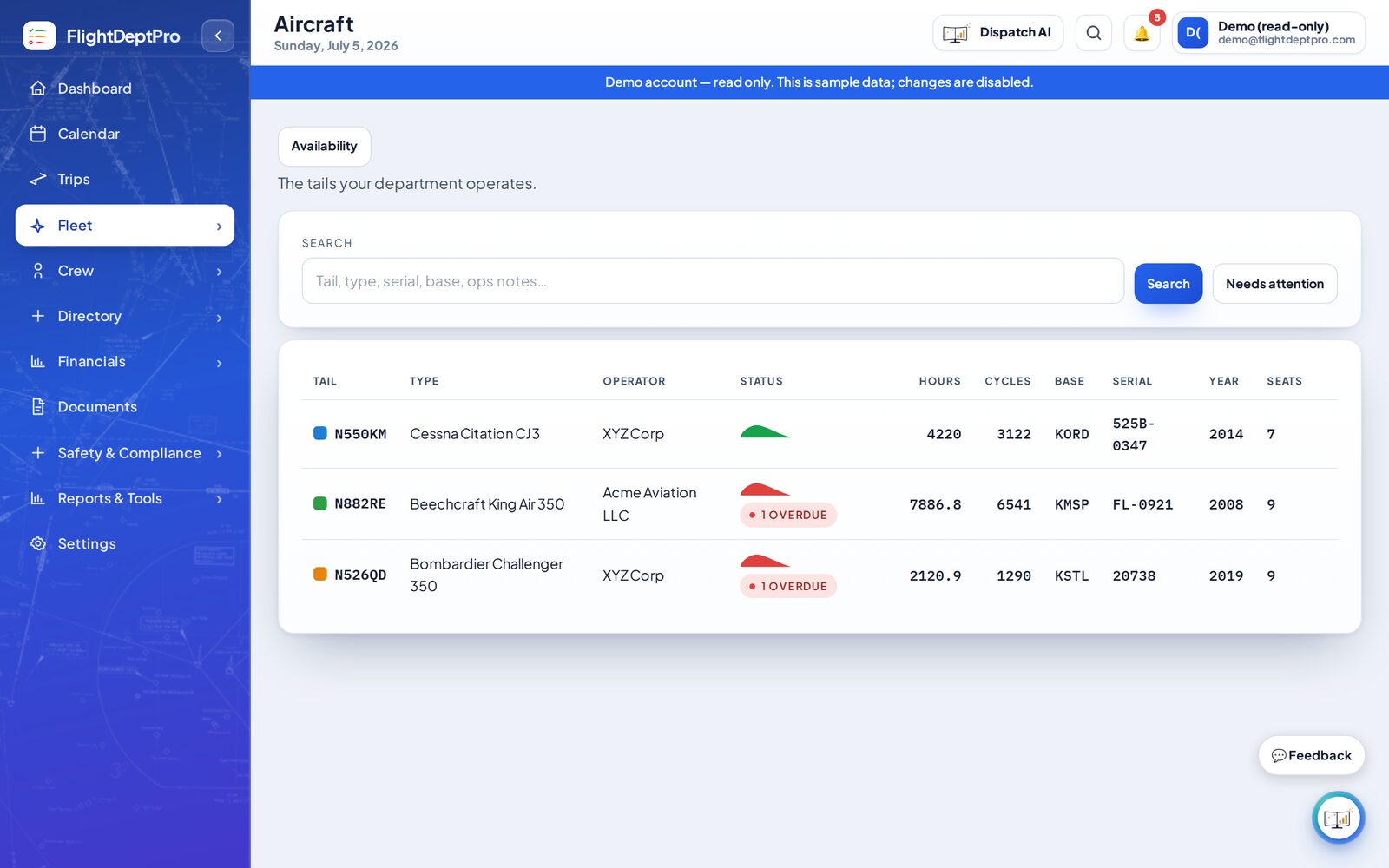The image size is (1389, 868).
Task: Collapse the sidebar with the arrow button
Action: click(x=218, y=36)
